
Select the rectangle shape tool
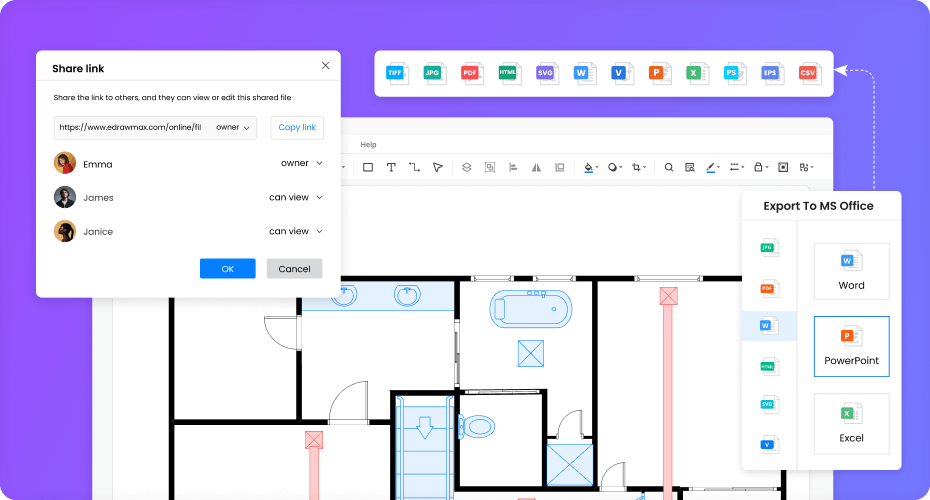point(368,167)
